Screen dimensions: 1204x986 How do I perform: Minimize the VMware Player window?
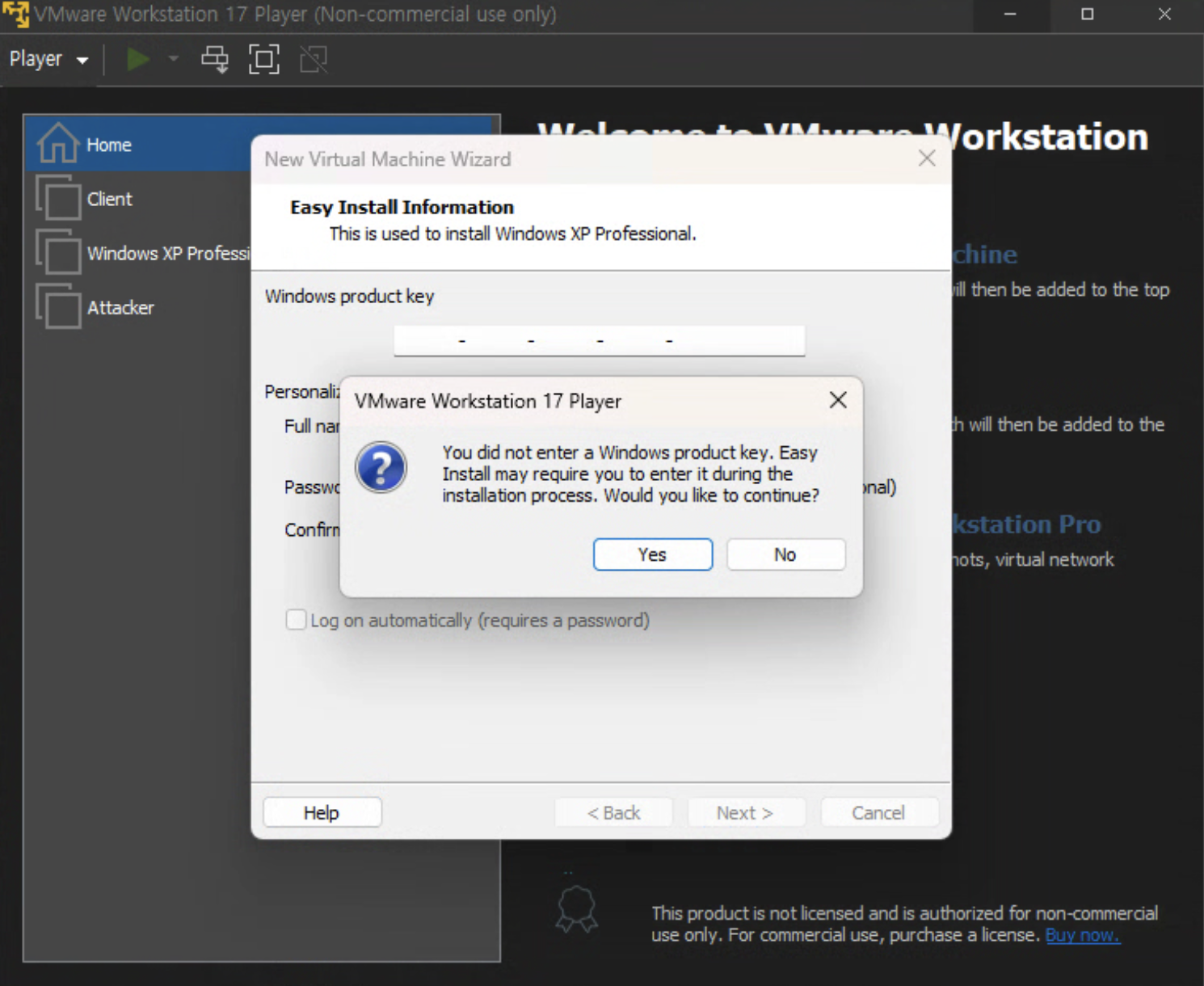pyautogui.click(x=1010, y=15)
